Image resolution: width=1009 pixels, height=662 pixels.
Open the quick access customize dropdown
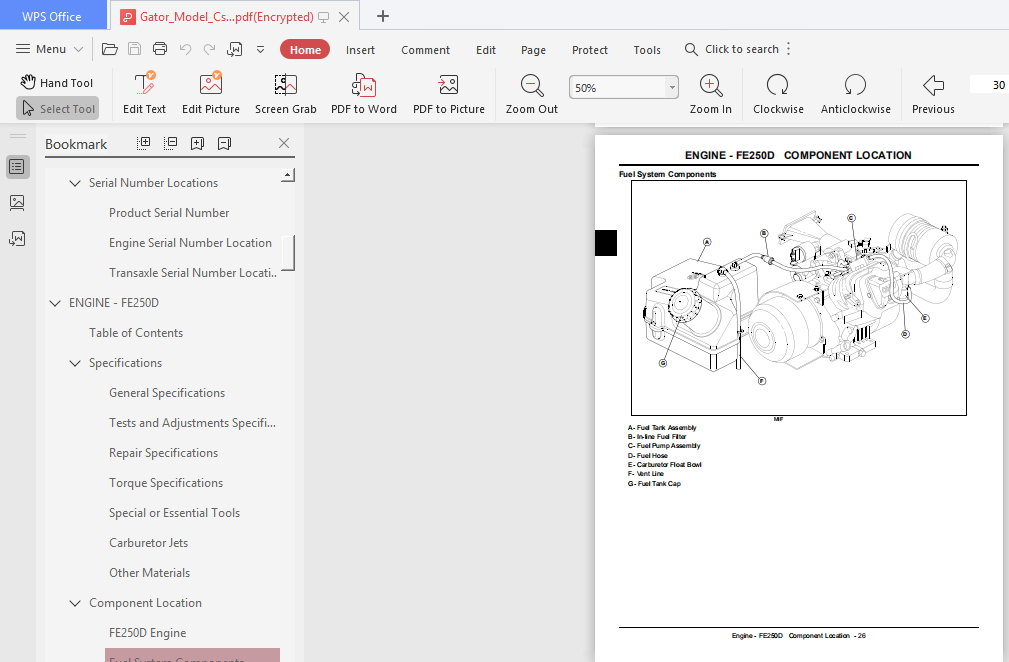[260, 50]
